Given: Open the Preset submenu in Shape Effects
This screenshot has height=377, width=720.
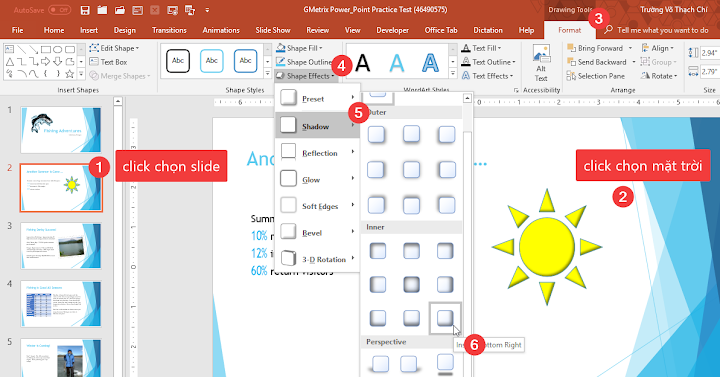Looking at the screenshot, I should pyautogui.click(x=317, y=98).
